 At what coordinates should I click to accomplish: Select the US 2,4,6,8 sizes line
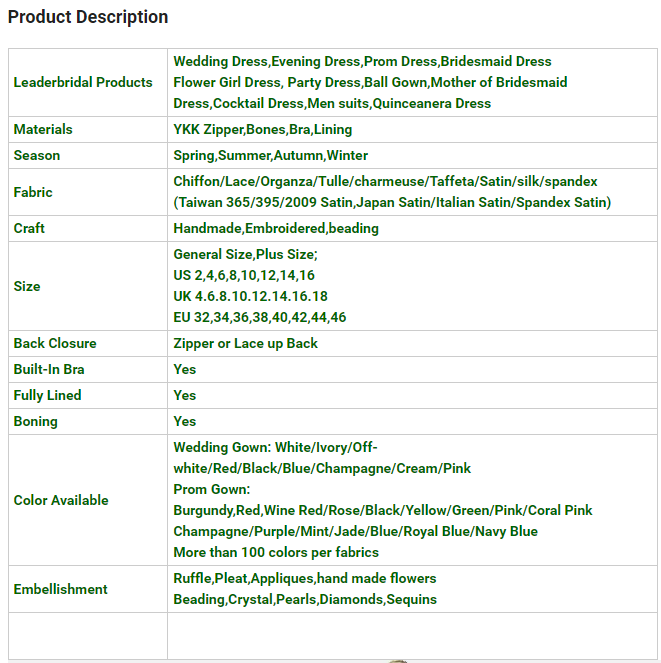(x=244, y=275)
